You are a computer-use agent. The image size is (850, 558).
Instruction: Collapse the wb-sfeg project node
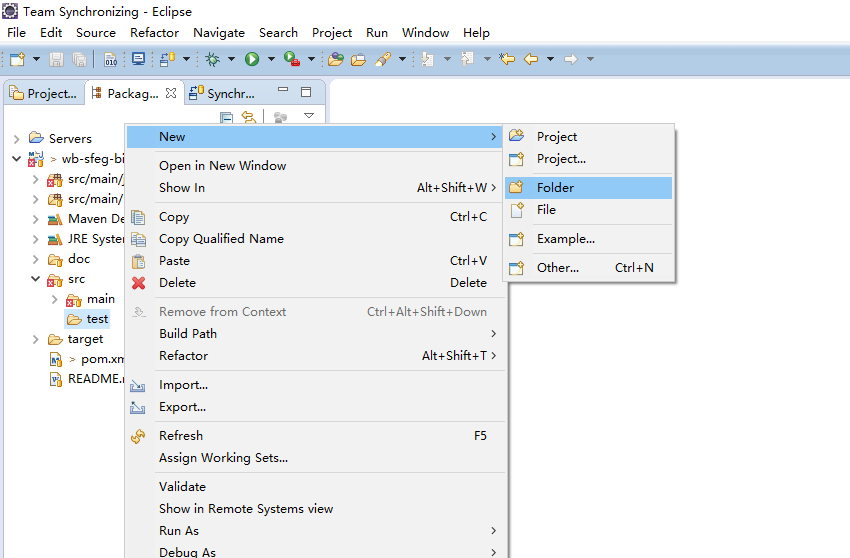click(17, 159)
